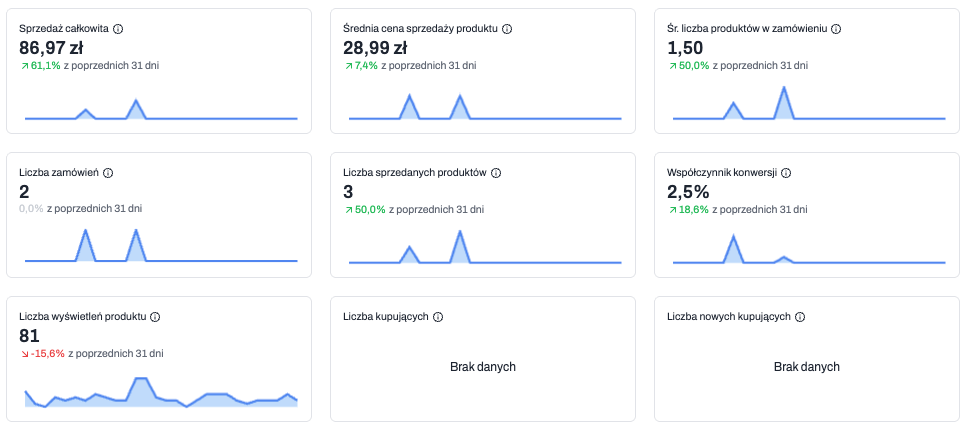Click info icon beside Liczba nowych kupujących
This screenshot has width=968, height=429.
coord(800,317)
